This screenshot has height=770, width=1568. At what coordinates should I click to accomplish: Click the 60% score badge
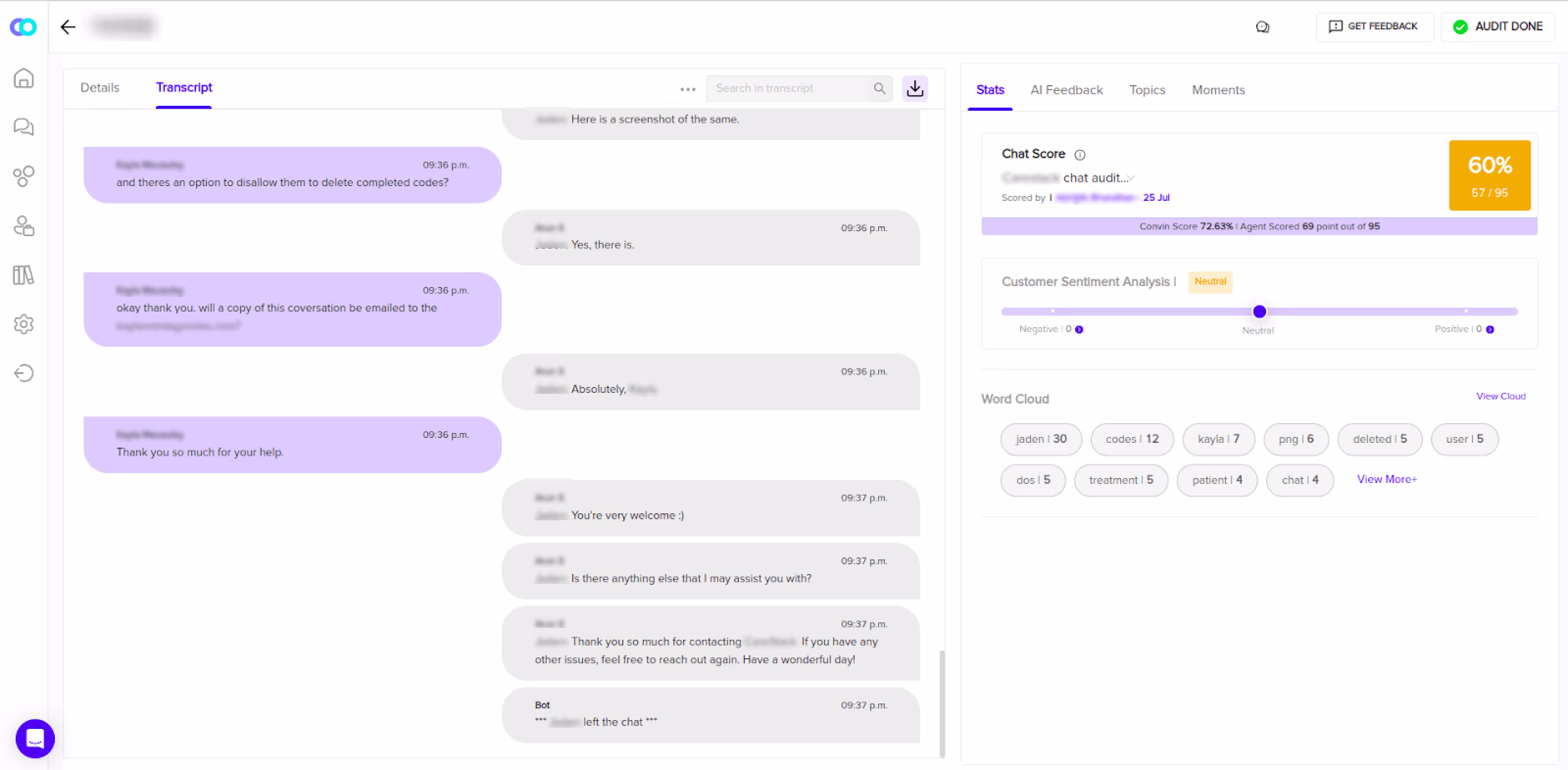[x=1490, y=175]
